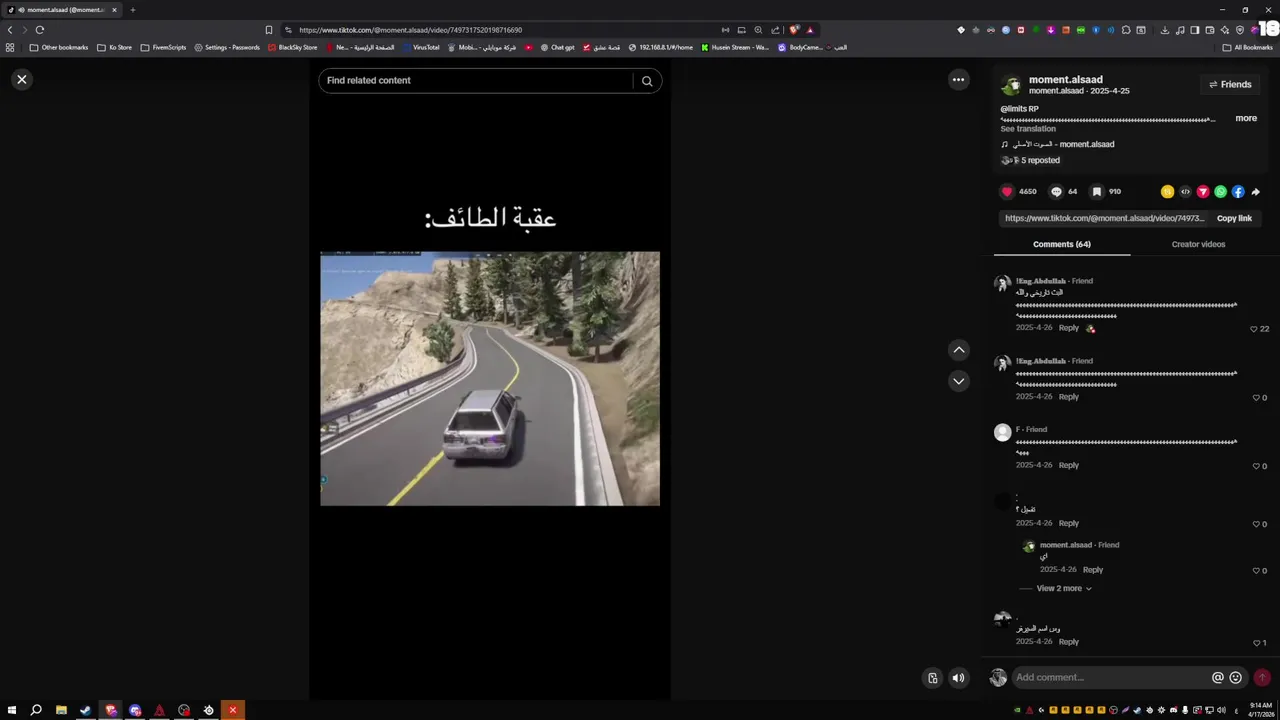The width and height of the screenshot is (1280, 720).
Task: Open the Windows Start menu
Action: coord(12,711)
